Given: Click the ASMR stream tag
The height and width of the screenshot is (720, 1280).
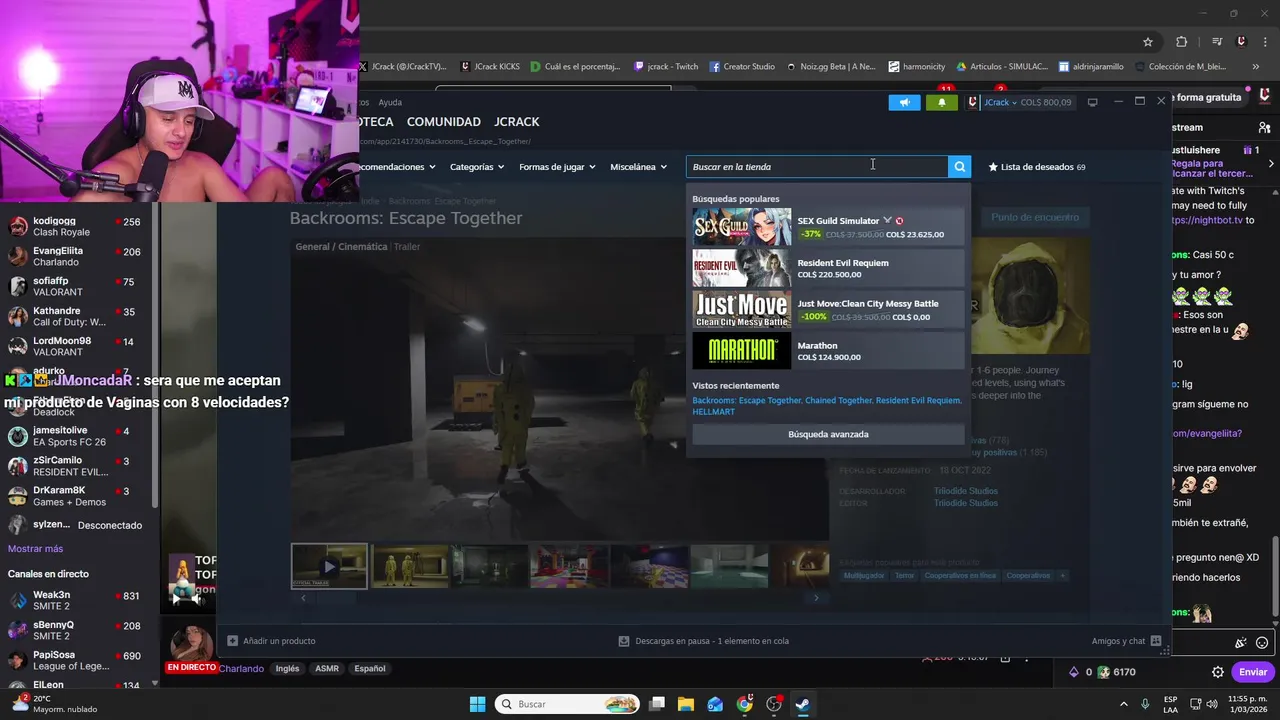Looking at the screenshot, I should click(327, 669).
